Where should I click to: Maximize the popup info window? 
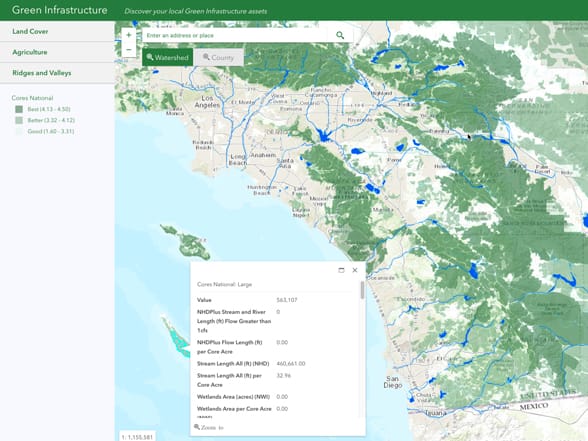(x=341, y=270)
